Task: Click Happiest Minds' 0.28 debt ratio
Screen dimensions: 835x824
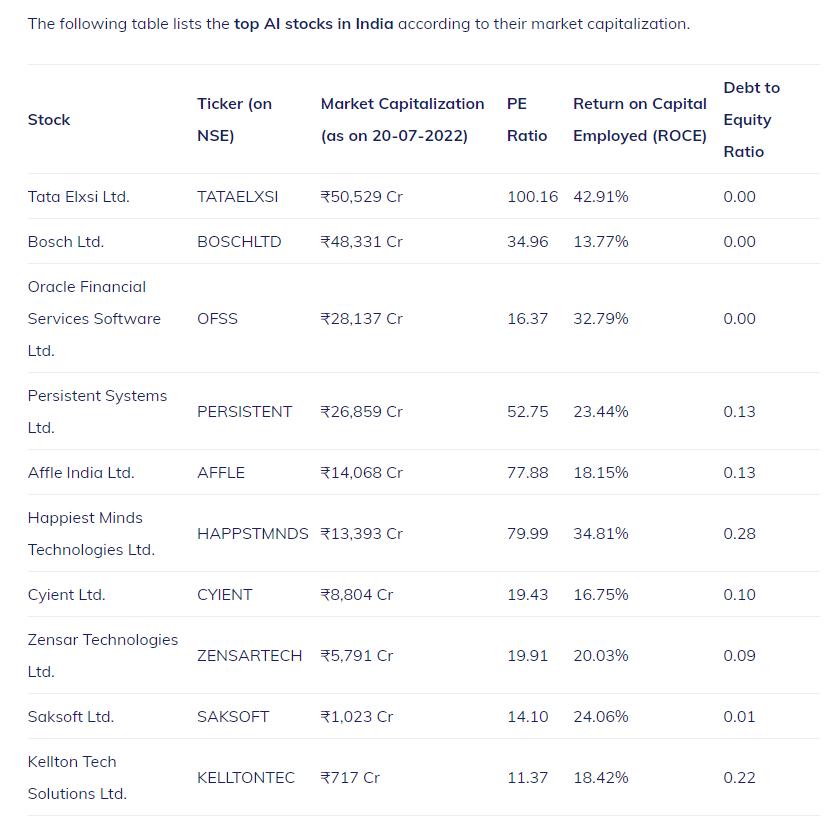Action: coord(739,534)
